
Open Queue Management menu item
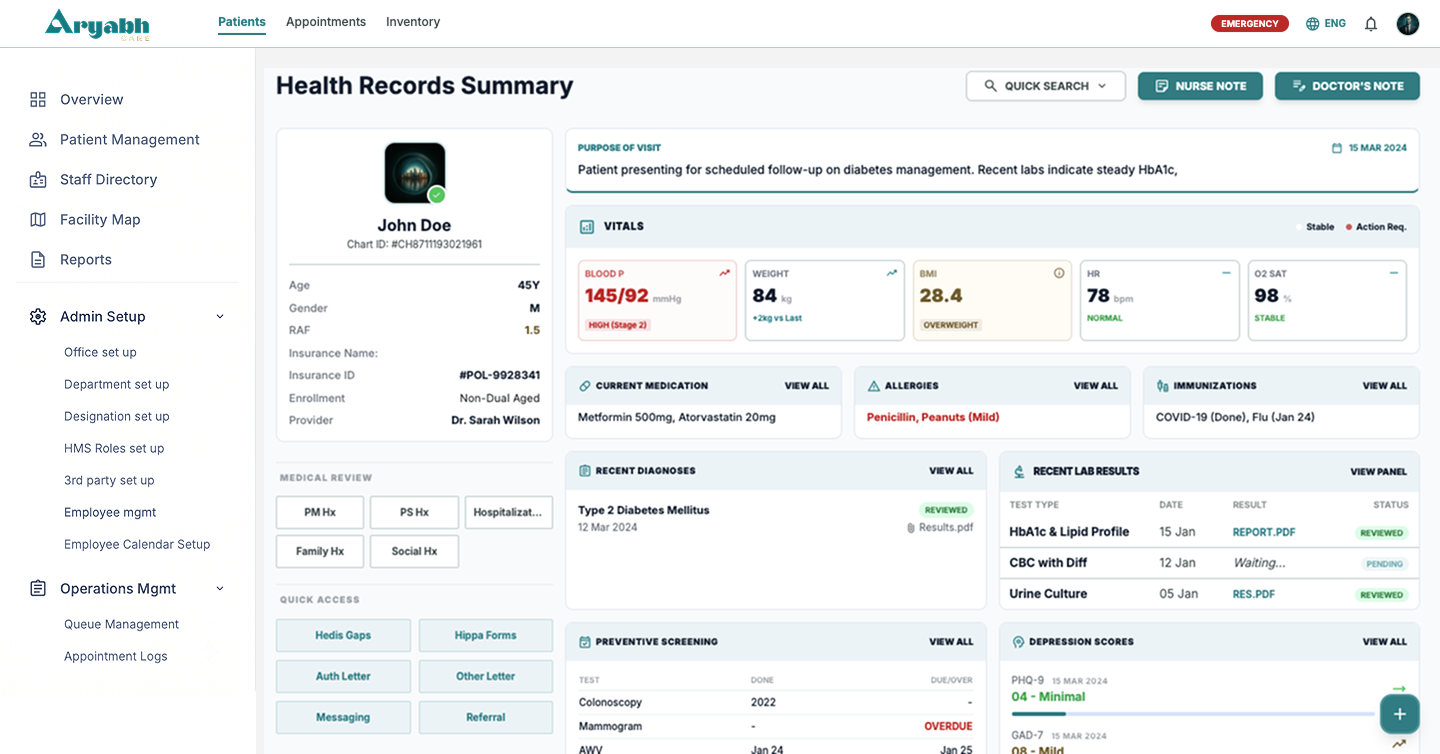[122, 624]
